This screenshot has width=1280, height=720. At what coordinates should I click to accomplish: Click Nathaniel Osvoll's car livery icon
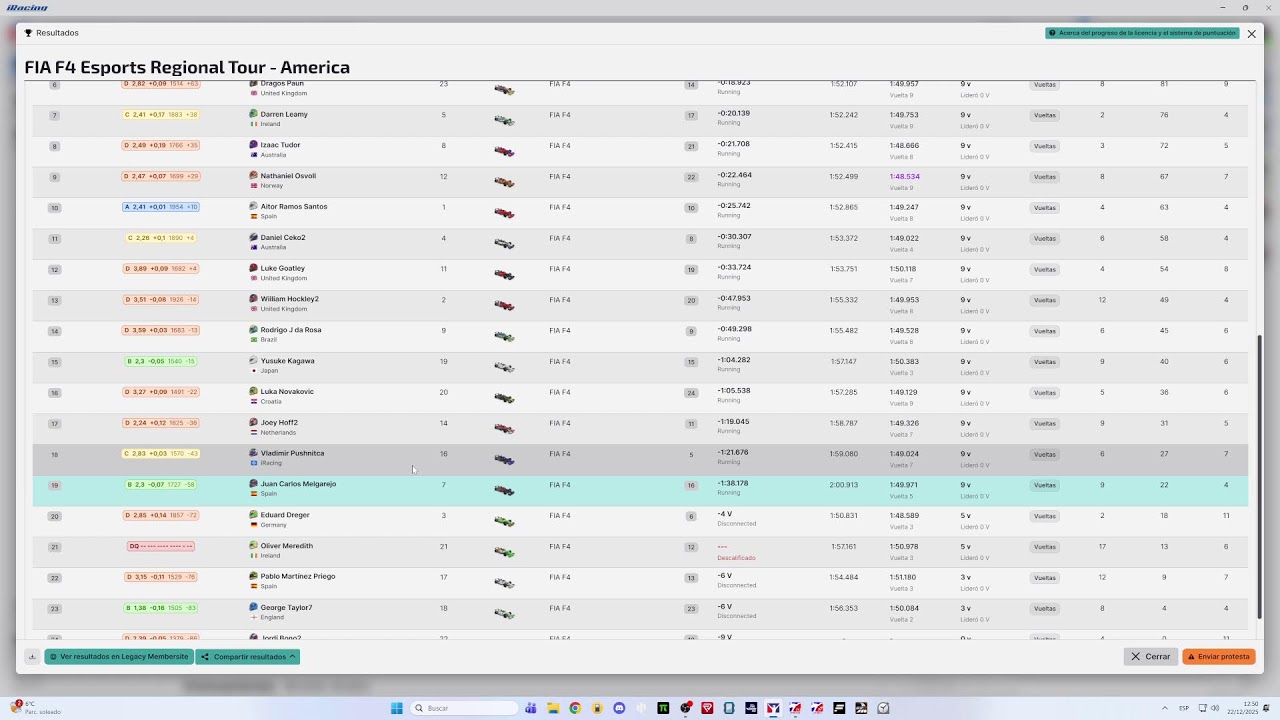click(504, 183)
